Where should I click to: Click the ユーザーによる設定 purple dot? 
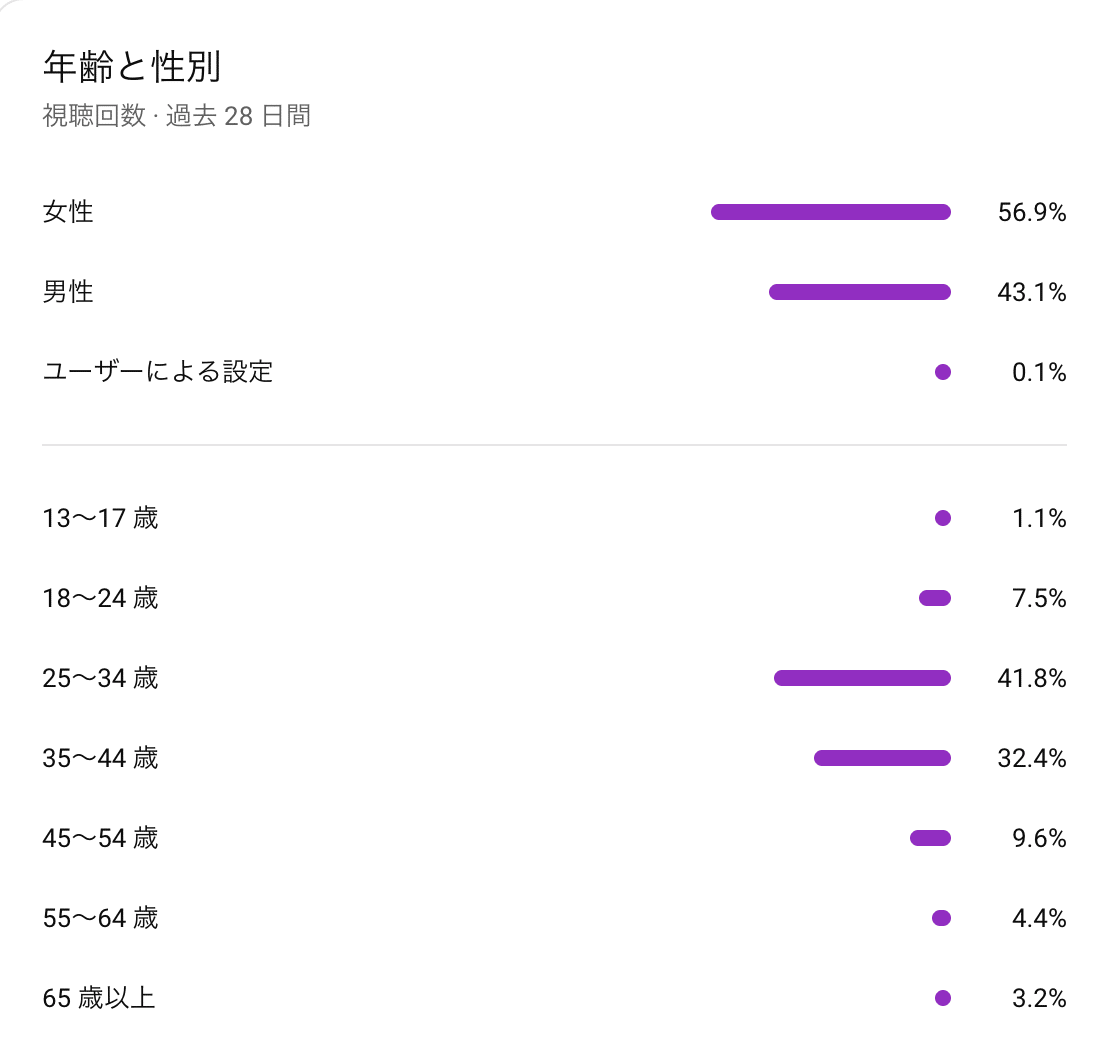(942, 372)
